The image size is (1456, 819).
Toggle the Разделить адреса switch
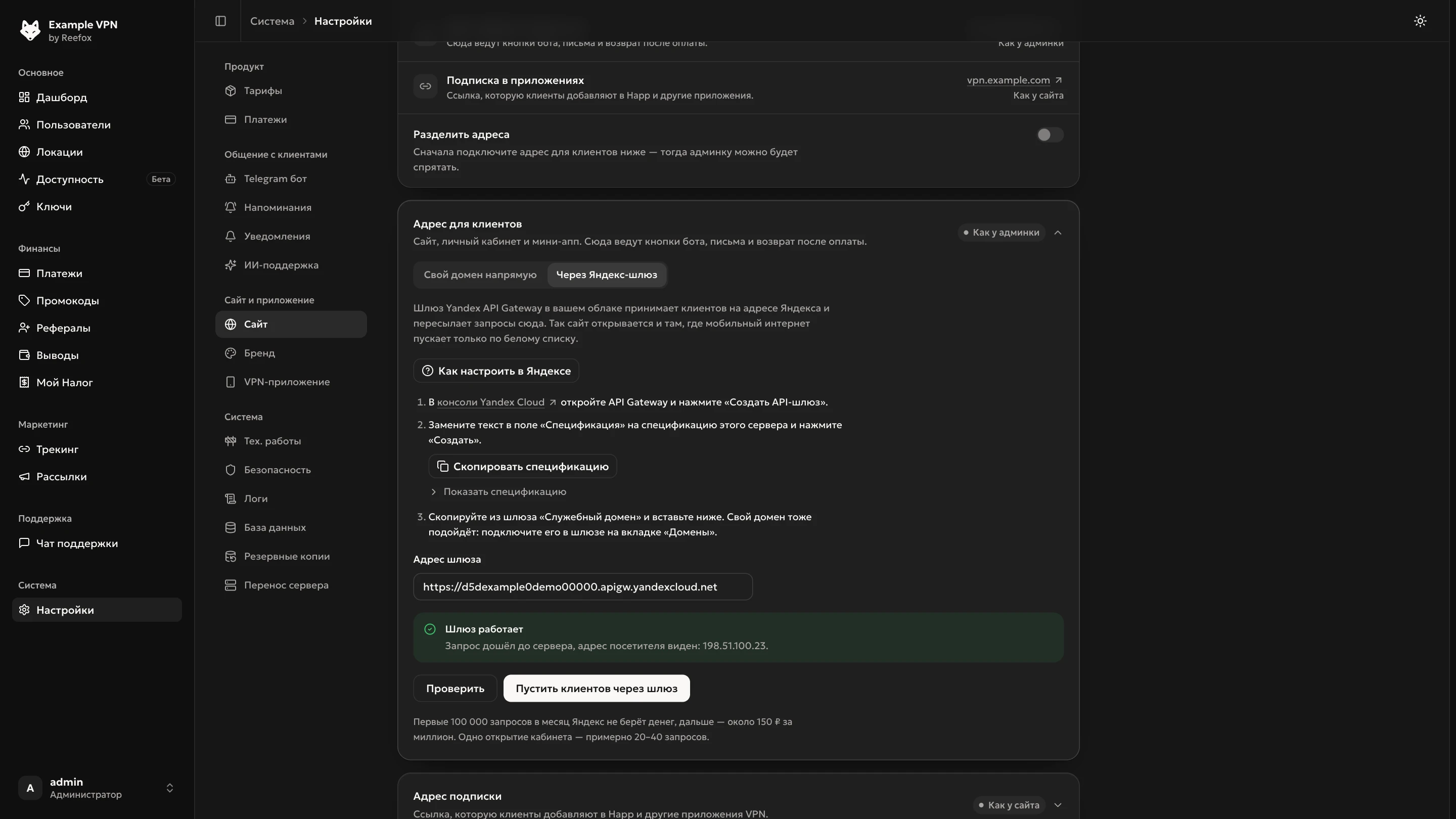(1050, 134)
